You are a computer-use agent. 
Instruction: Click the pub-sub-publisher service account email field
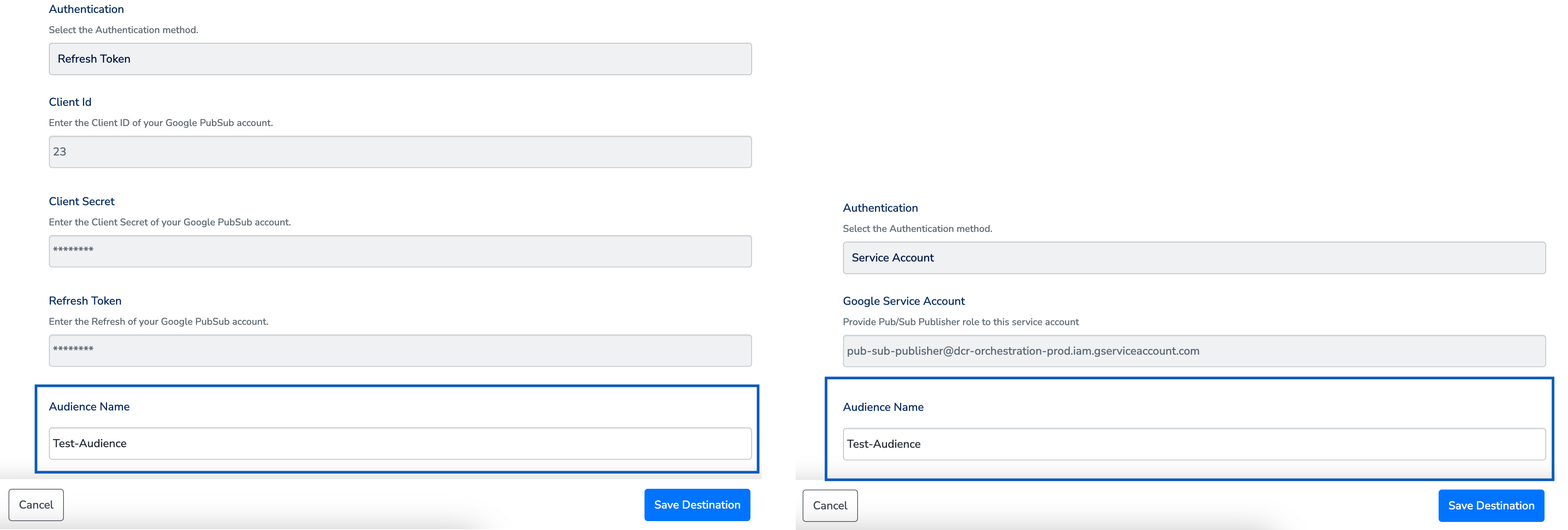point(1193,351)
